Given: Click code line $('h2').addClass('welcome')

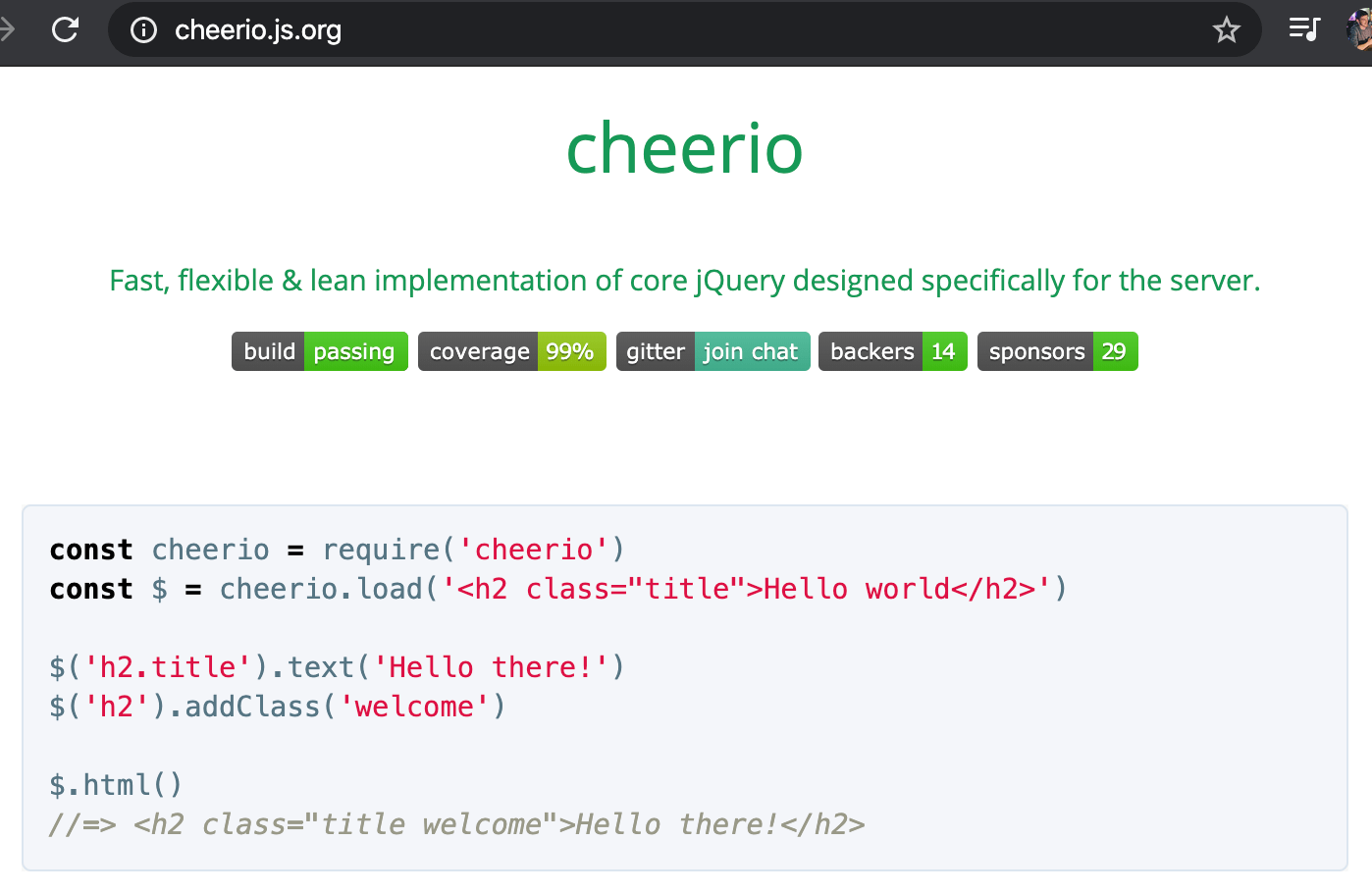Looking at the screenshot, I should pos(278,707).
